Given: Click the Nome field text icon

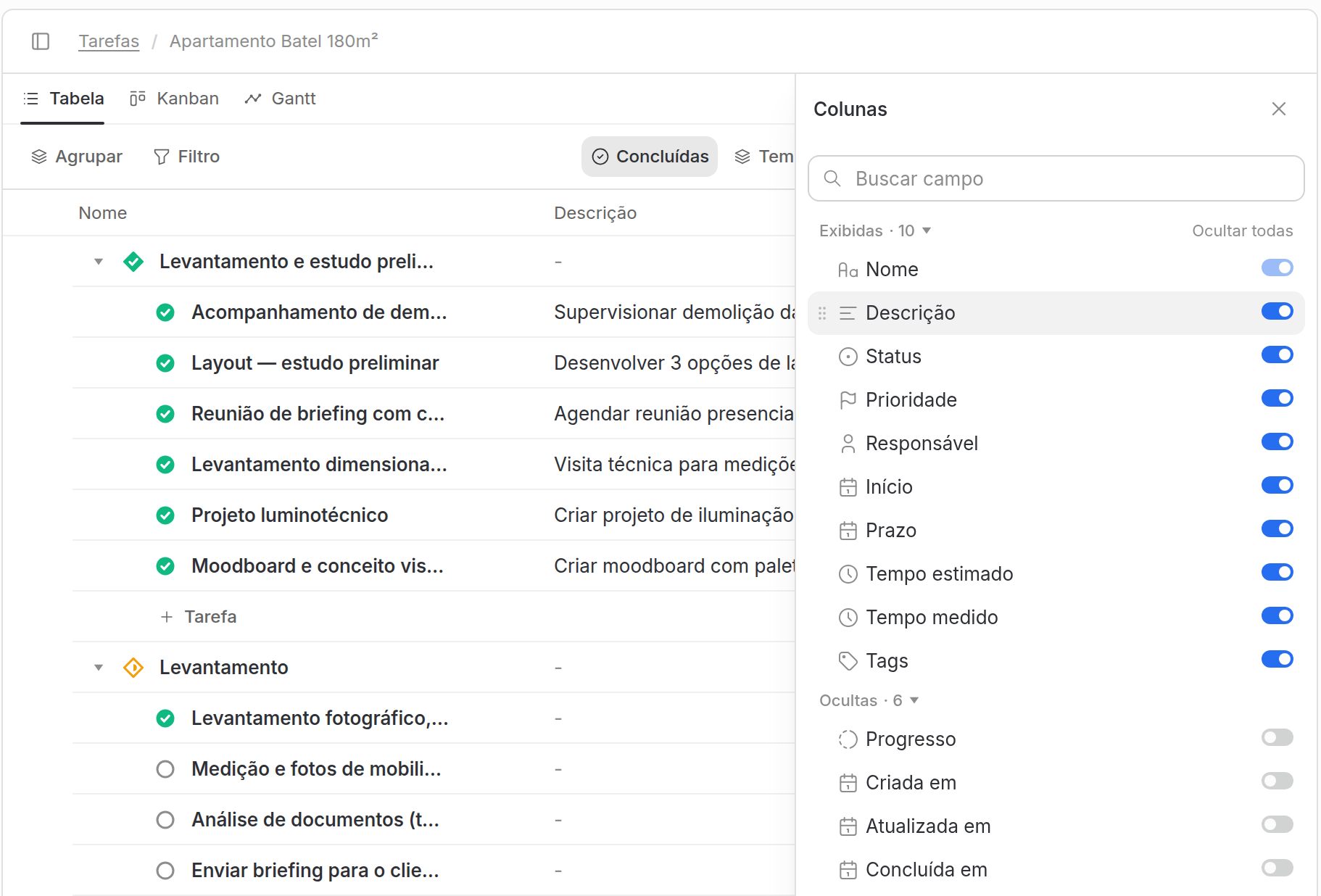Looking at the screenshot, I should click(x=848, y=270).
